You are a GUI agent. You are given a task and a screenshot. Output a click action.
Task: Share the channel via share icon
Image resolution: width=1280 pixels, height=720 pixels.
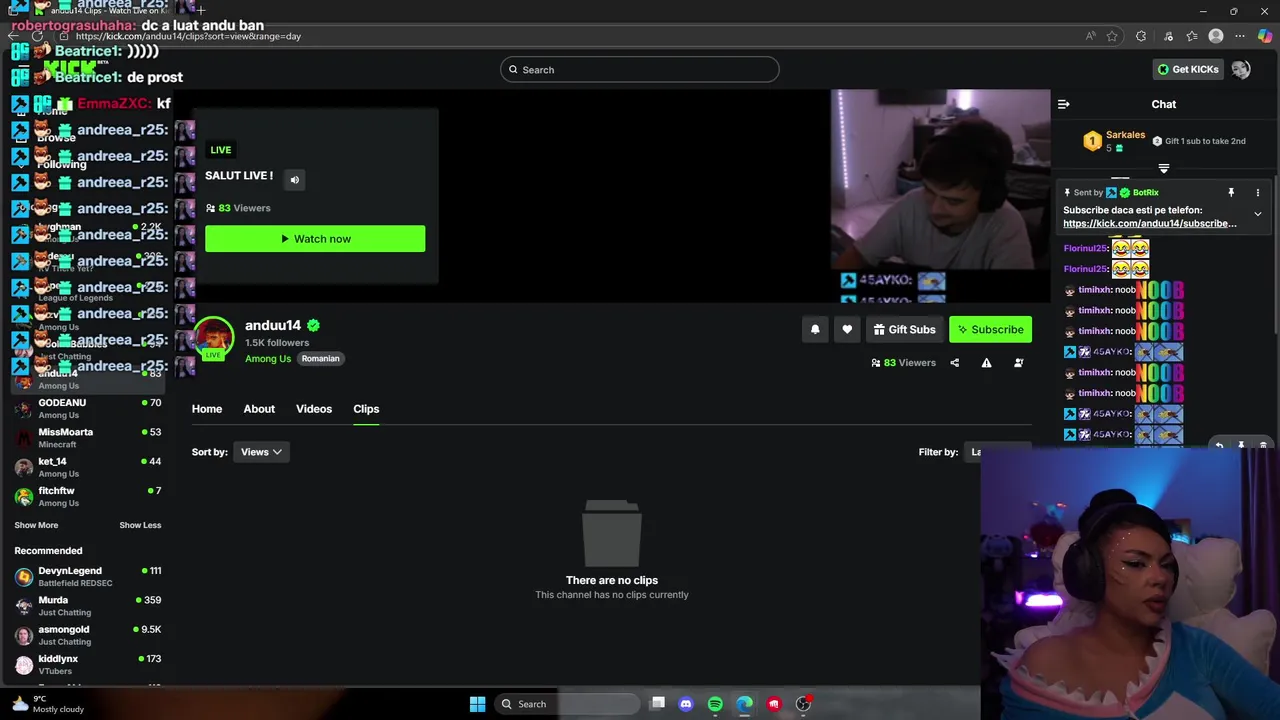click(954, 363)
